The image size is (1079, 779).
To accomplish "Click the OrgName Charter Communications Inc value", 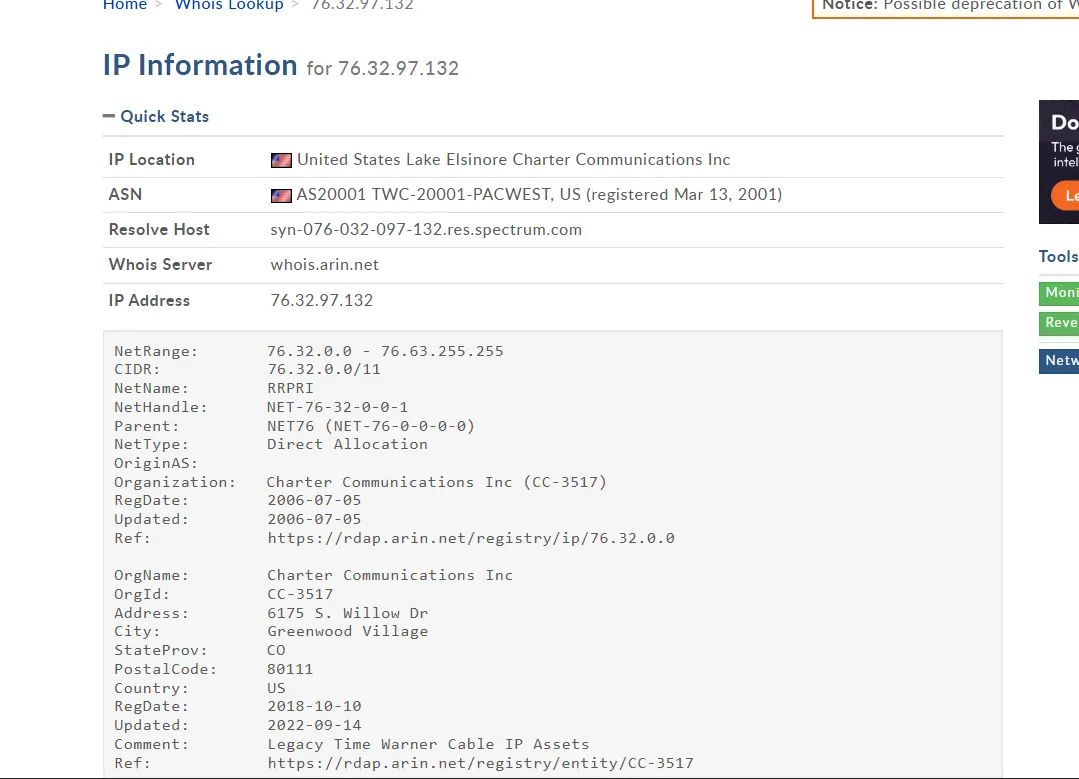I will (390, 575).
